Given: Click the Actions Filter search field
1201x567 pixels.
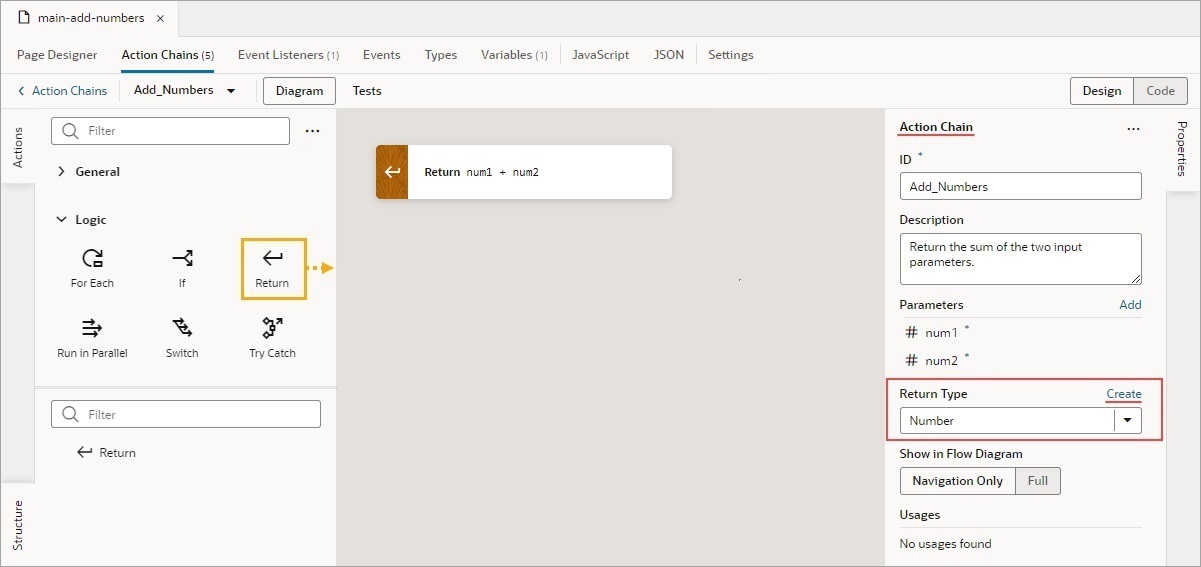Looking at the screenshot, I should (x=171, y=131).
